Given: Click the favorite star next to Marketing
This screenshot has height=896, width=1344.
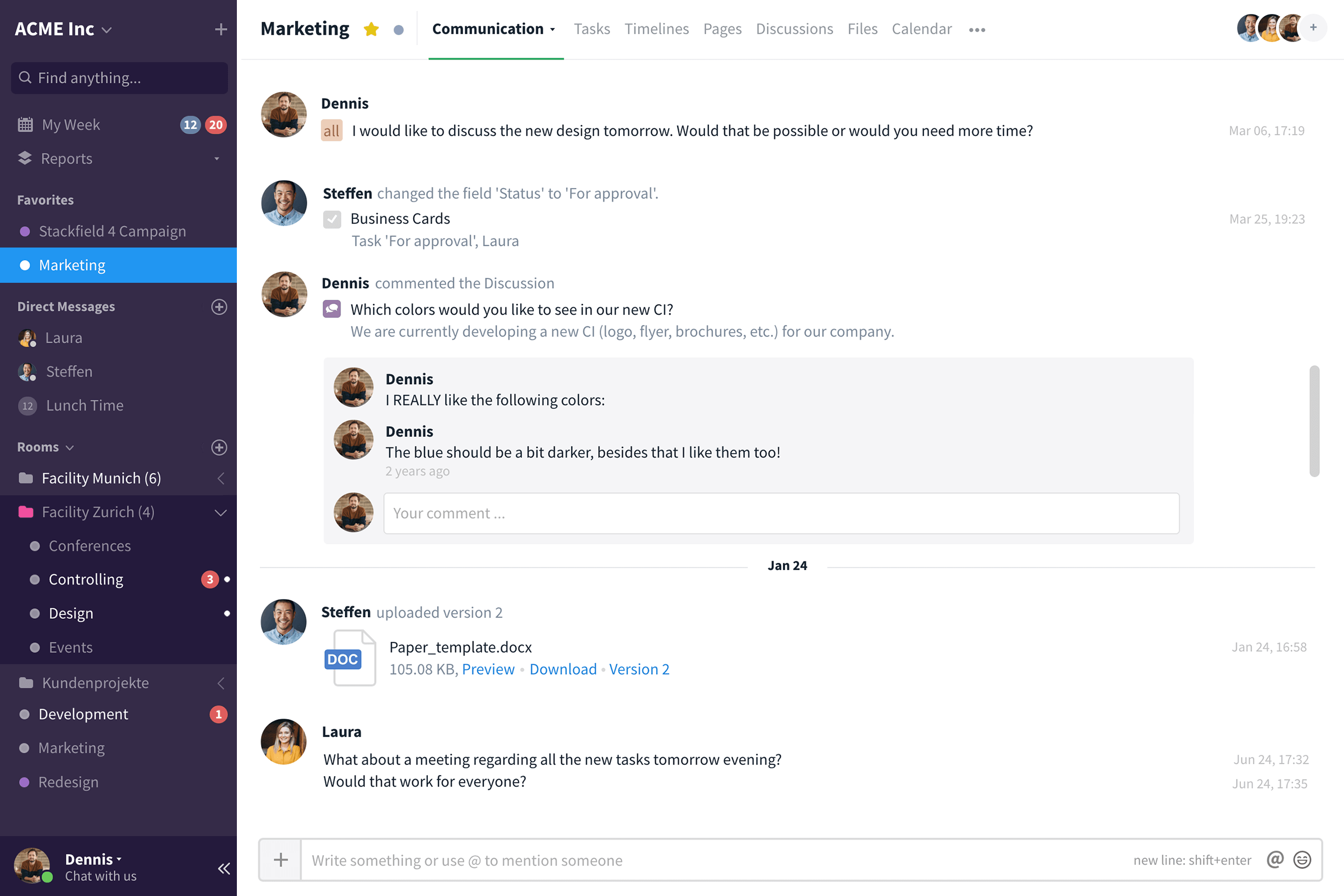Looking at the screenshot, I should pos(371,29).
